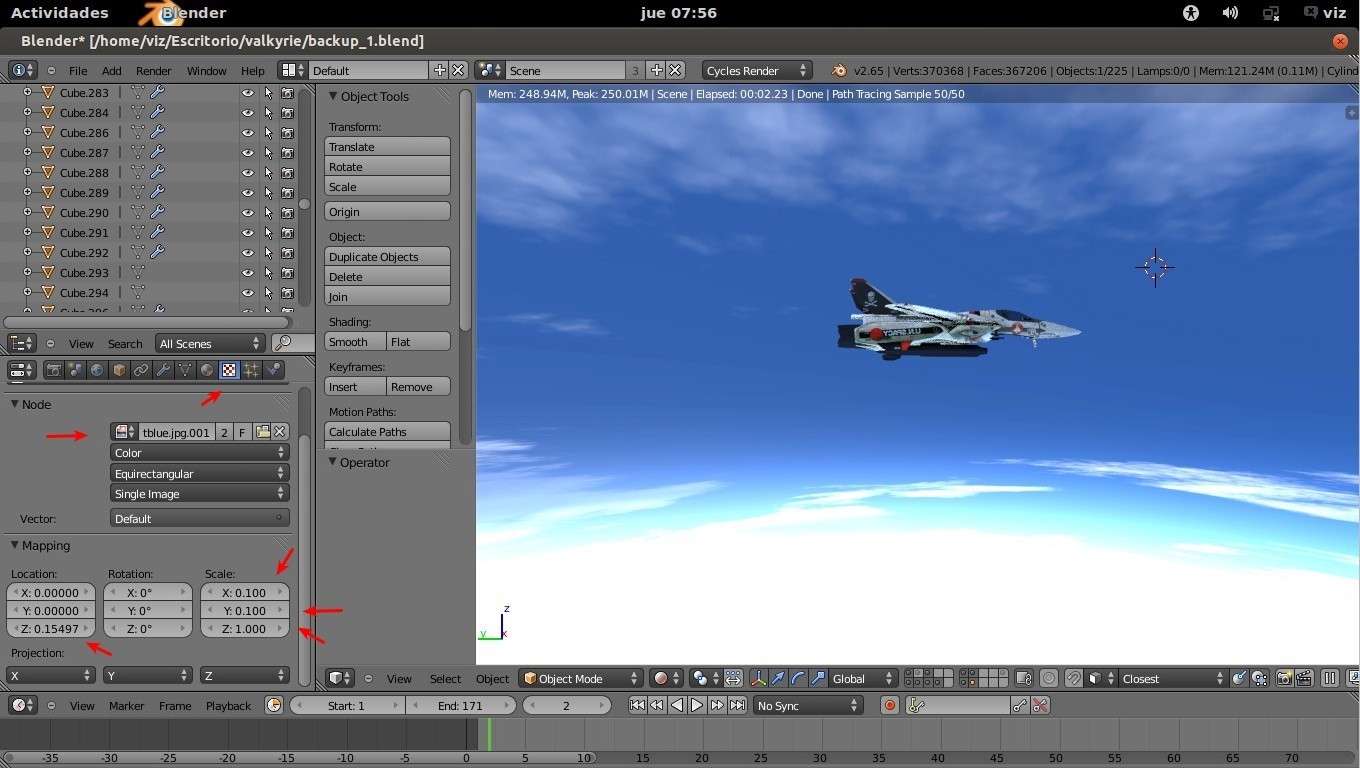Click the Rotation Z field showing 0°

[147, 628]
